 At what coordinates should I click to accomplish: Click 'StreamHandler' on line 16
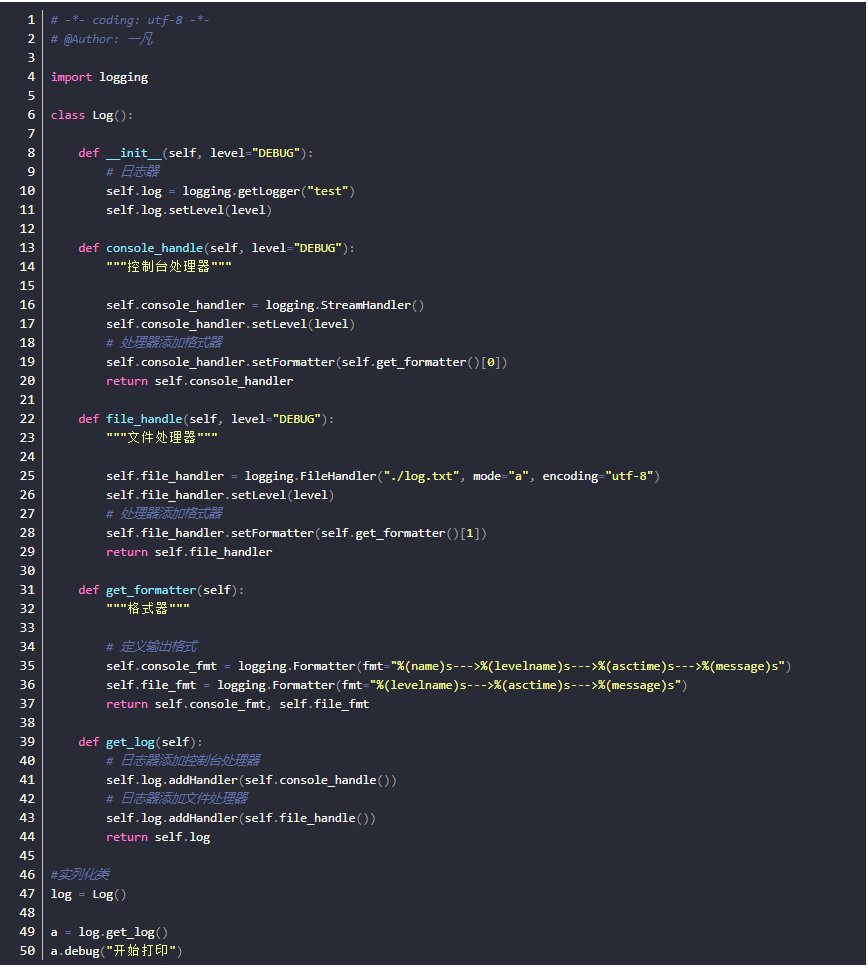pyautogui.click(x=366, y=305)
